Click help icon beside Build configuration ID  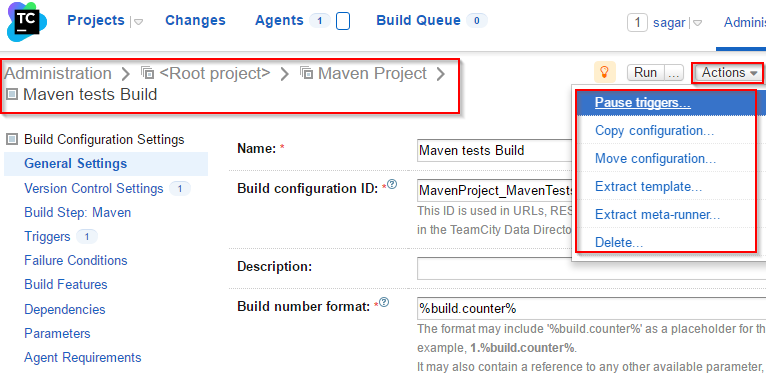(x=392, y=185)
